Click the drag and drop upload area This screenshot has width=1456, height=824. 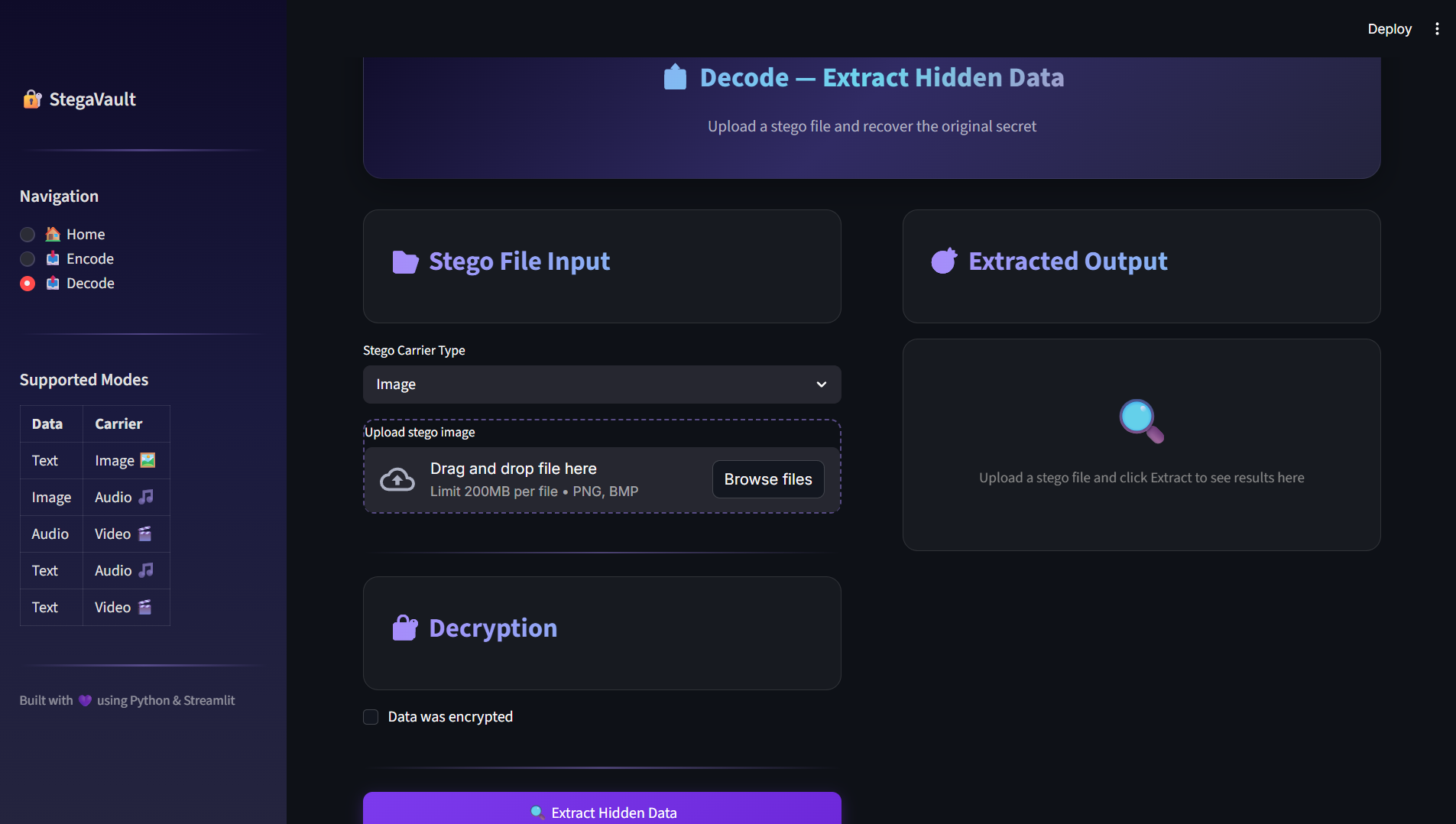[602, 479]
